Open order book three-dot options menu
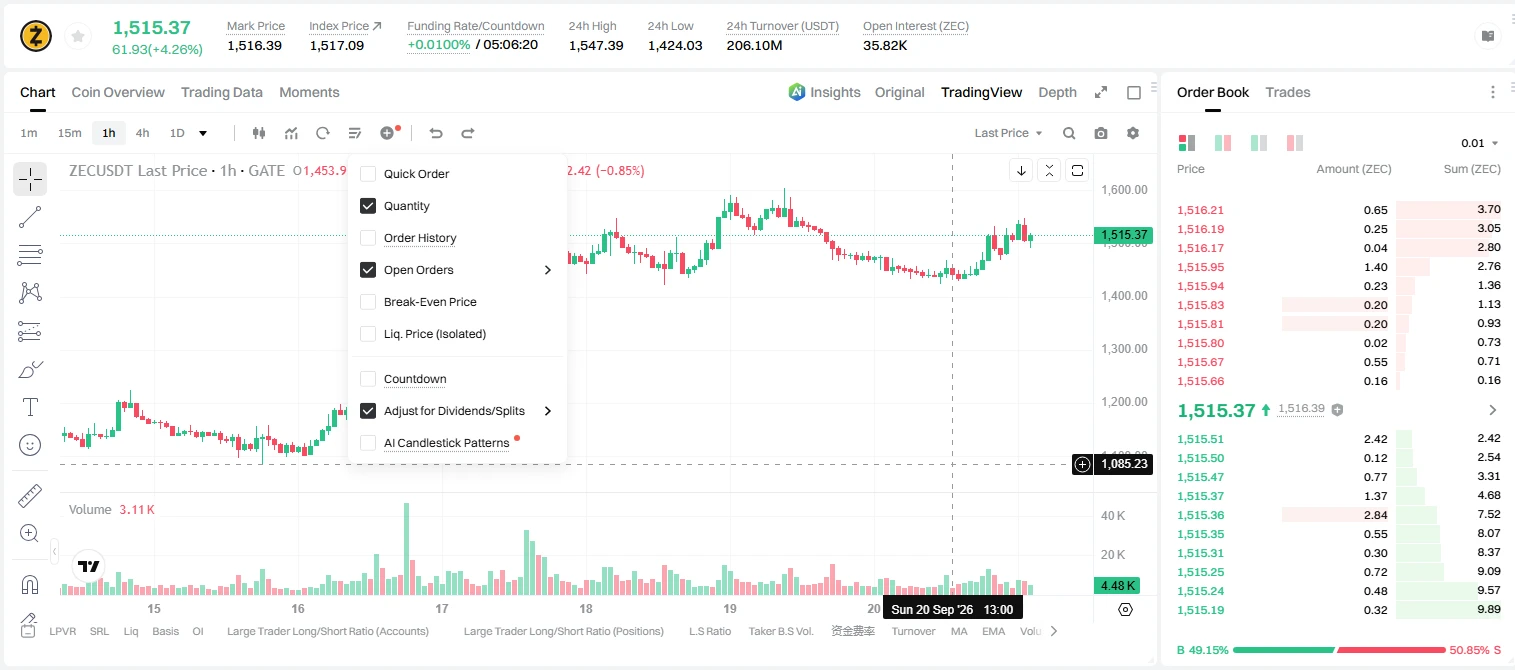This screenshot has width=1515, height=670. (1493, 92)
